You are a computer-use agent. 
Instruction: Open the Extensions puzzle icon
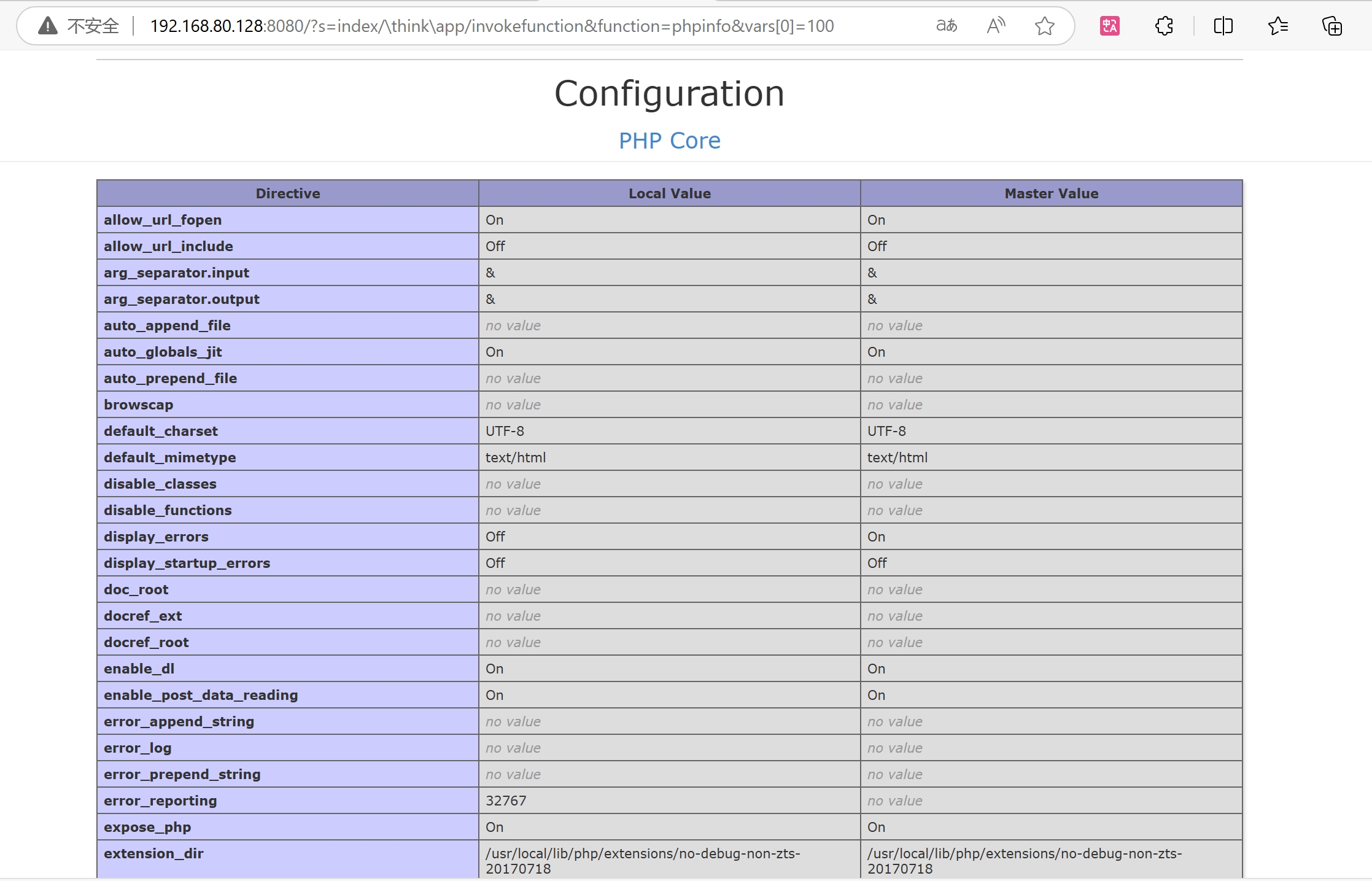click(1164, 26)
